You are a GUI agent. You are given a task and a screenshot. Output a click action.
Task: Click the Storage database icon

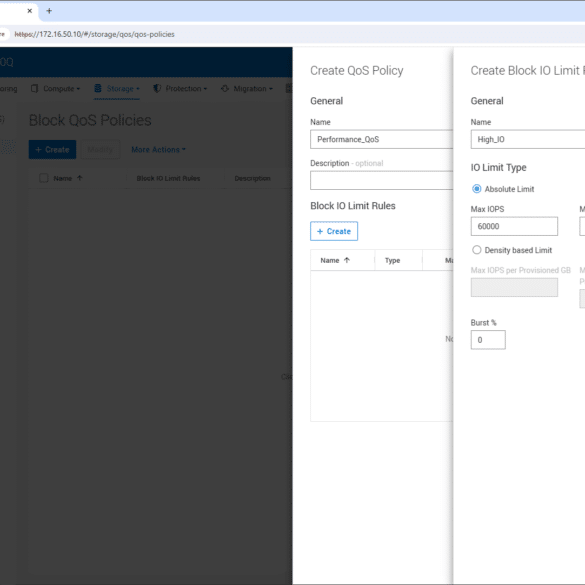click(98, 88)
